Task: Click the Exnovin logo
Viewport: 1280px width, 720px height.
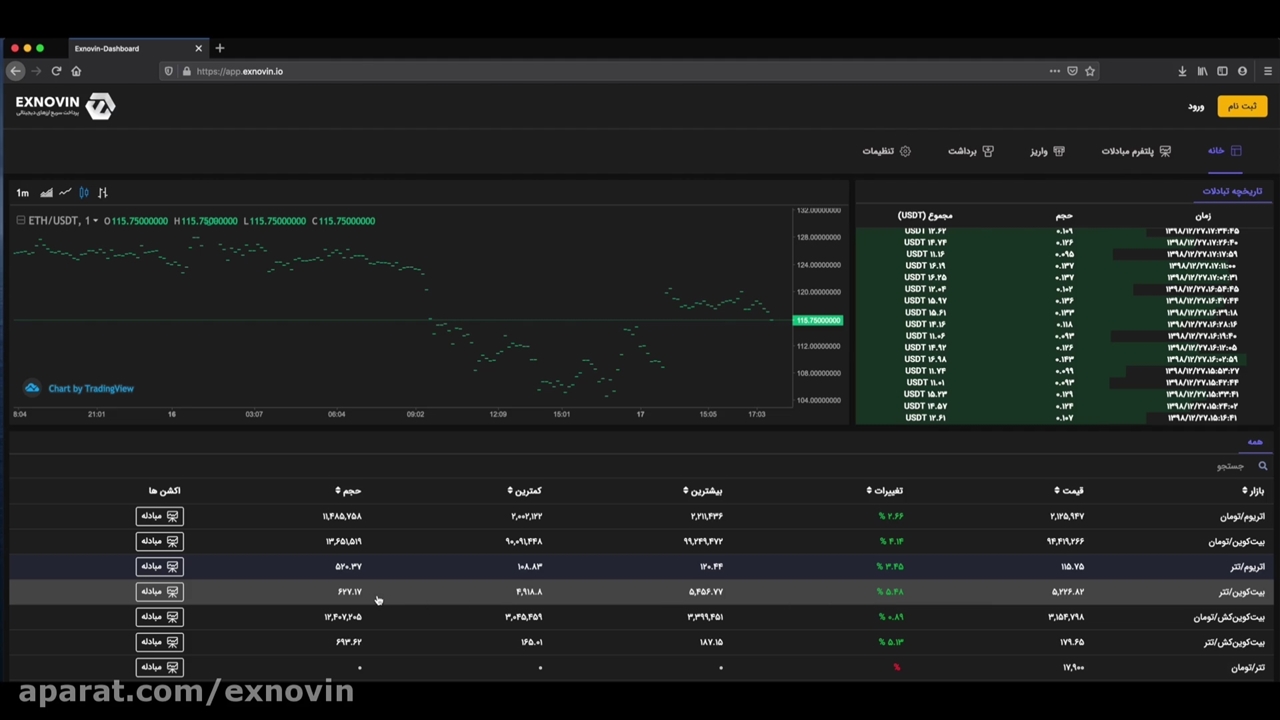Action: point(66,105)
